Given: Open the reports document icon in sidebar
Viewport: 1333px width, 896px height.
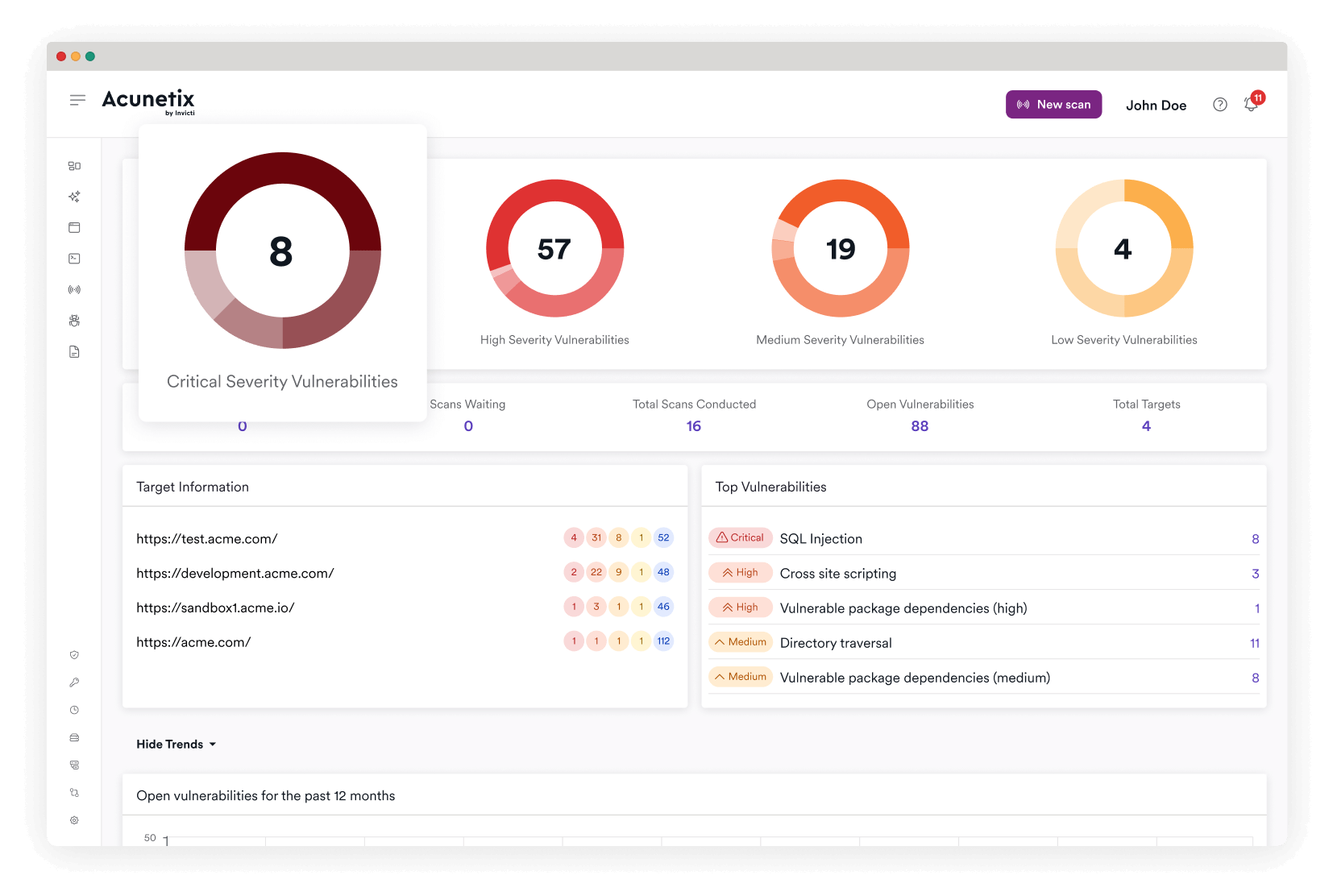Looking at the screenshot, I should click(x=74, y=351).
